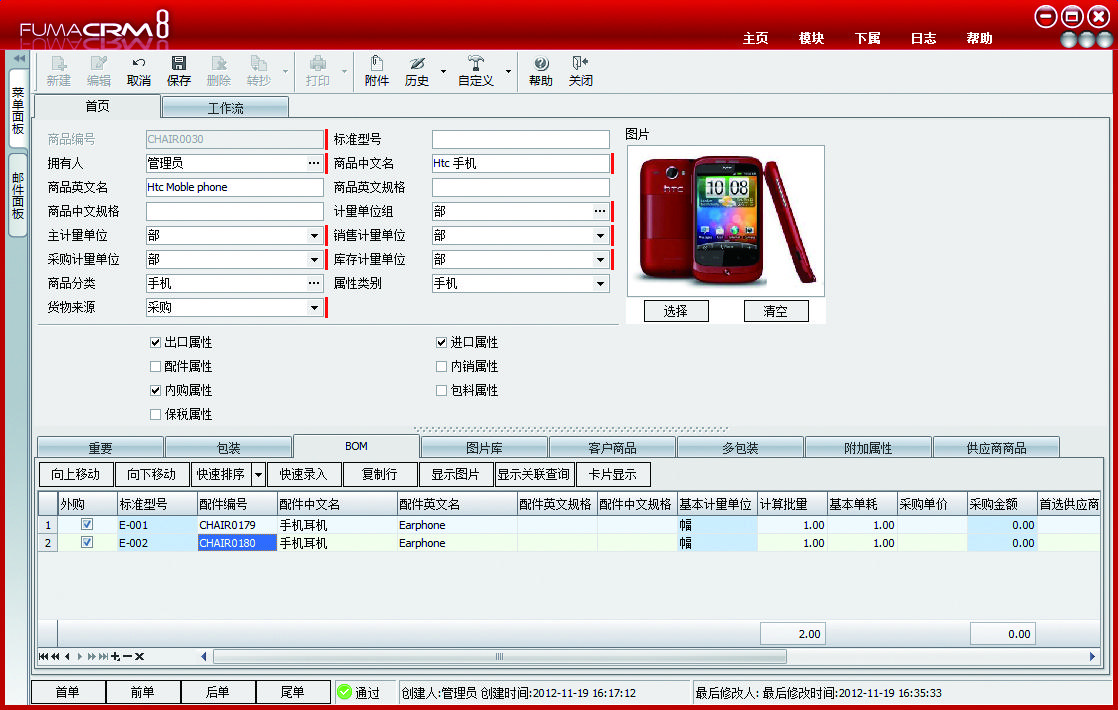Click the 编辑 (Edit) toolbar icon
Screen dimensions: 1118x710
tap(98, 64)
